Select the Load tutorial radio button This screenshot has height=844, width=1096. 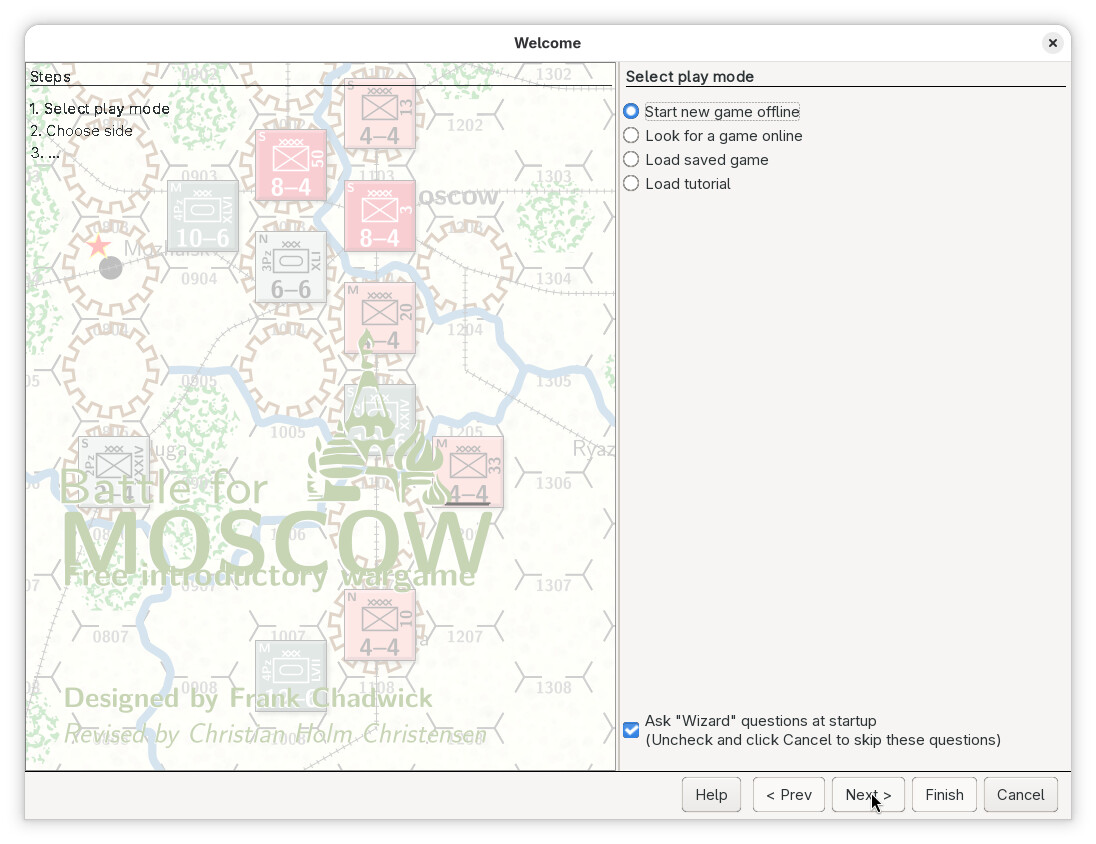[631, 184]
